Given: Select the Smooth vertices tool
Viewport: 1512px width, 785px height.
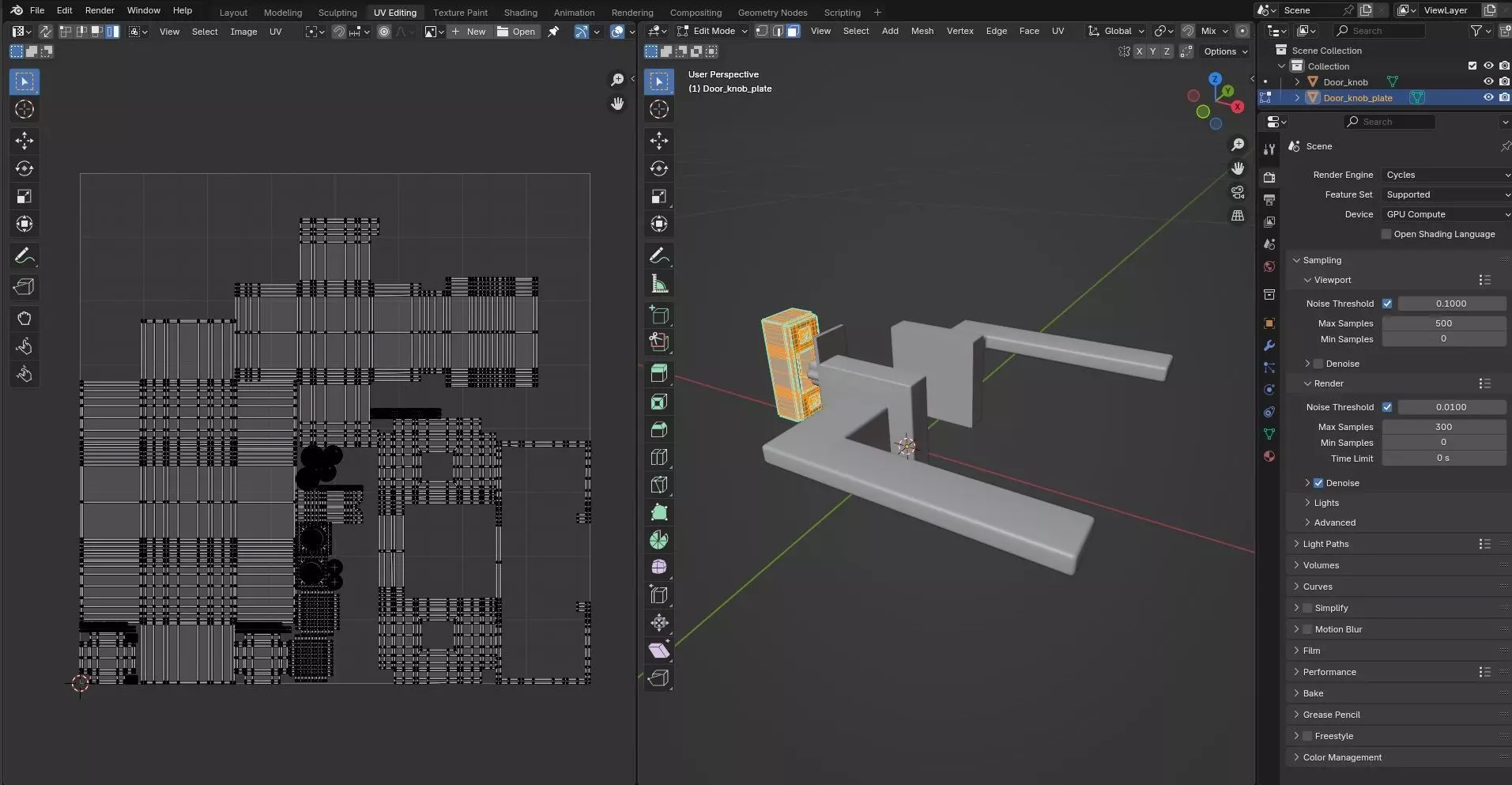Looking at the screenshot, I should pos(659,568).
